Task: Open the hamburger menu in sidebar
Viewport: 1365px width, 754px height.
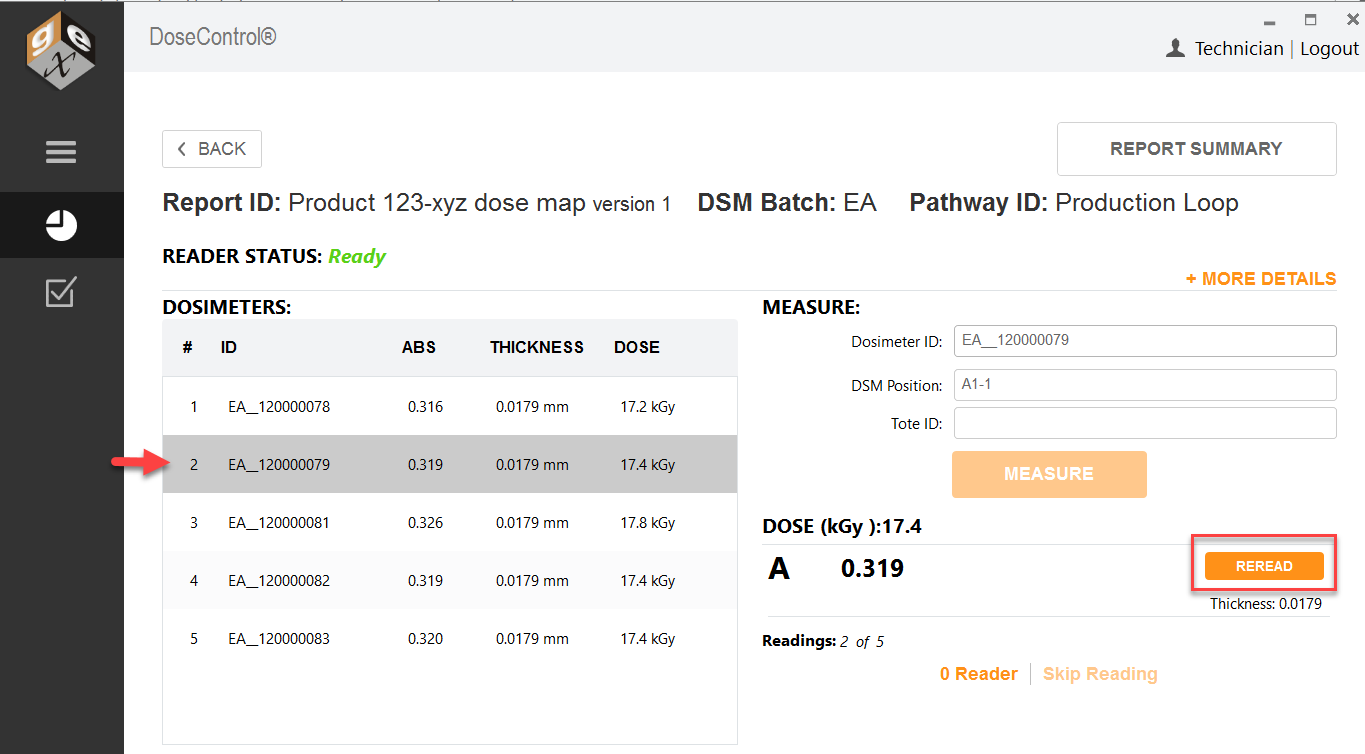Action: coord(61,153)
